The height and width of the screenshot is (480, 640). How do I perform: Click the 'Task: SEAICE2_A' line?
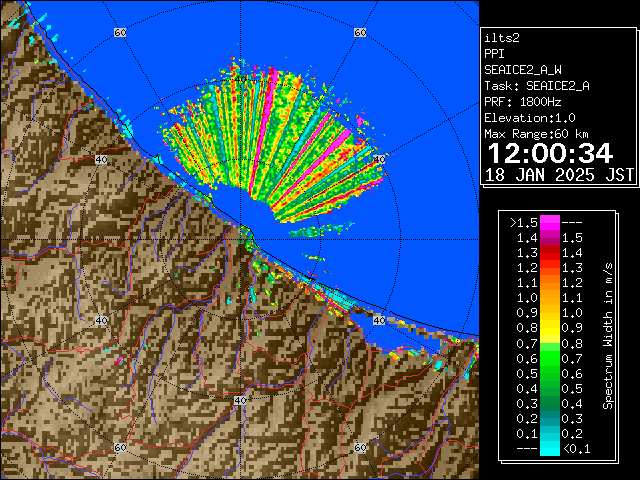pos(537,86)
